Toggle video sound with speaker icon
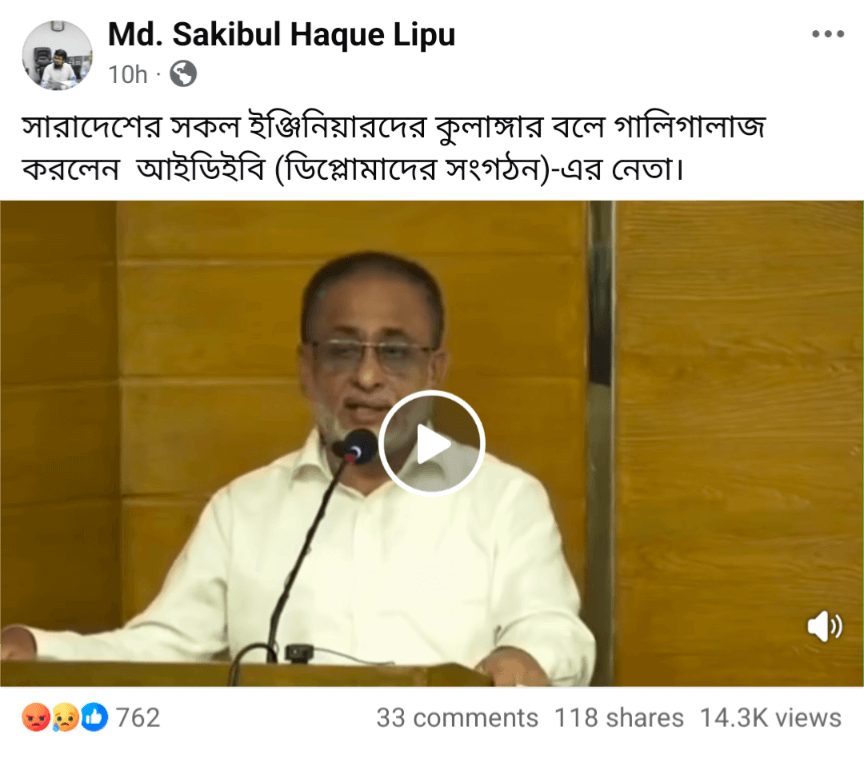Image resolution: width=864 pixels, height=758 pixels. (824, 626)
